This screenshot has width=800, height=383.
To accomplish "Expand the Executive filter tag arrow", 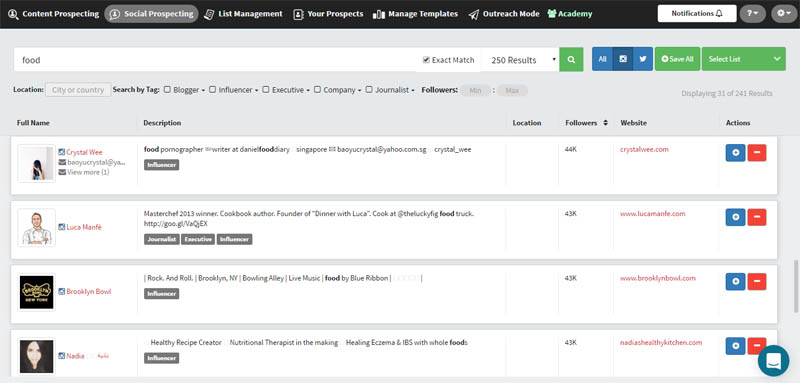I will click(308, 90).
